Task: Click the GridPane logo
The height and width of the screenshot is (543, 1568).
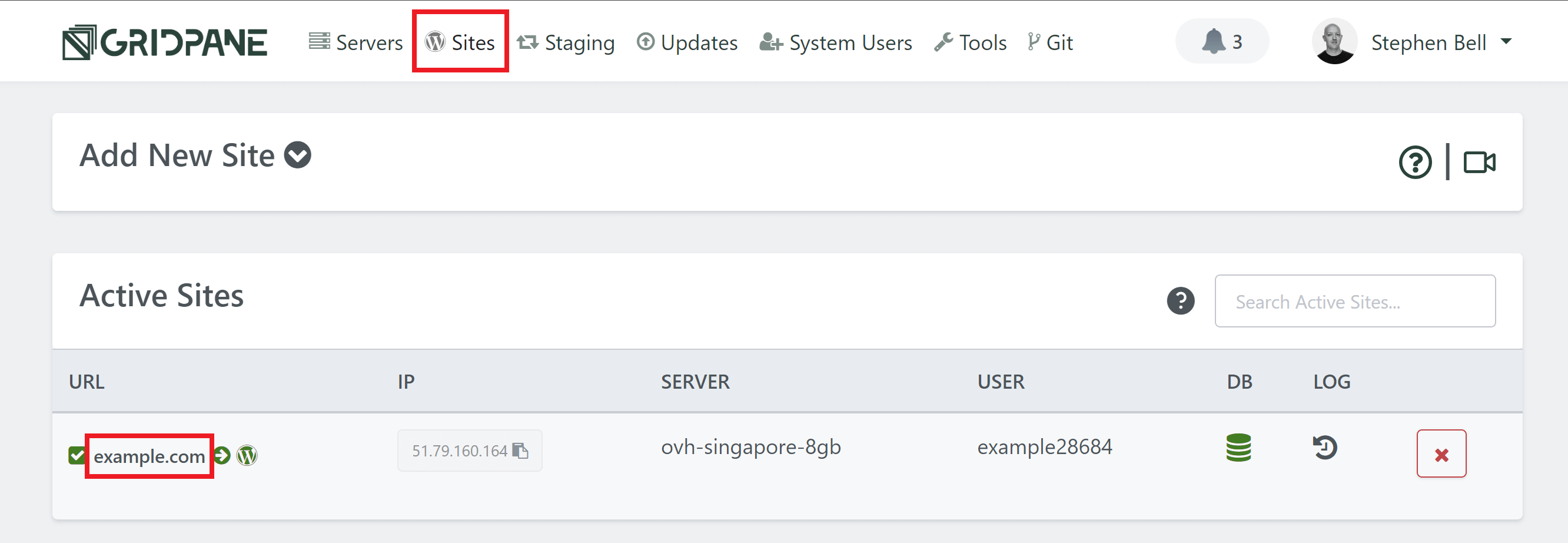Action: (164, 42)
